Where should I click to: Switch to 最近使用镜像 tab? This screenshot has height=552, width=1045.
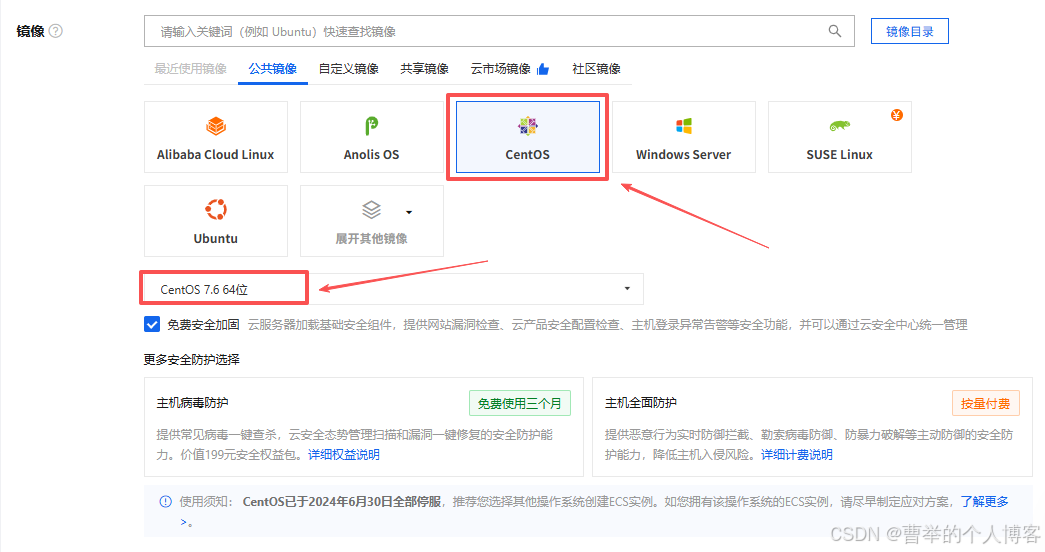coord(191,69)
